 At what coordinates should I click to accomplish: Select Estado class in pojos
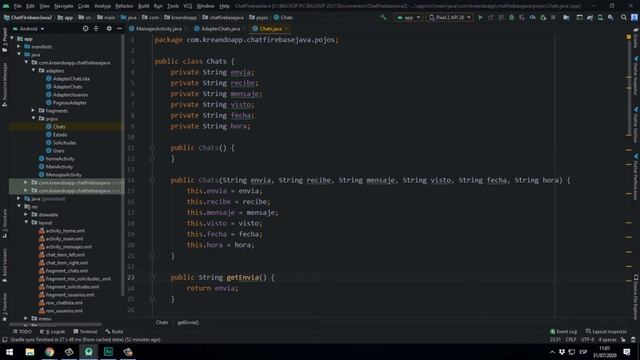pyautogui.click(x=60, y=134)
